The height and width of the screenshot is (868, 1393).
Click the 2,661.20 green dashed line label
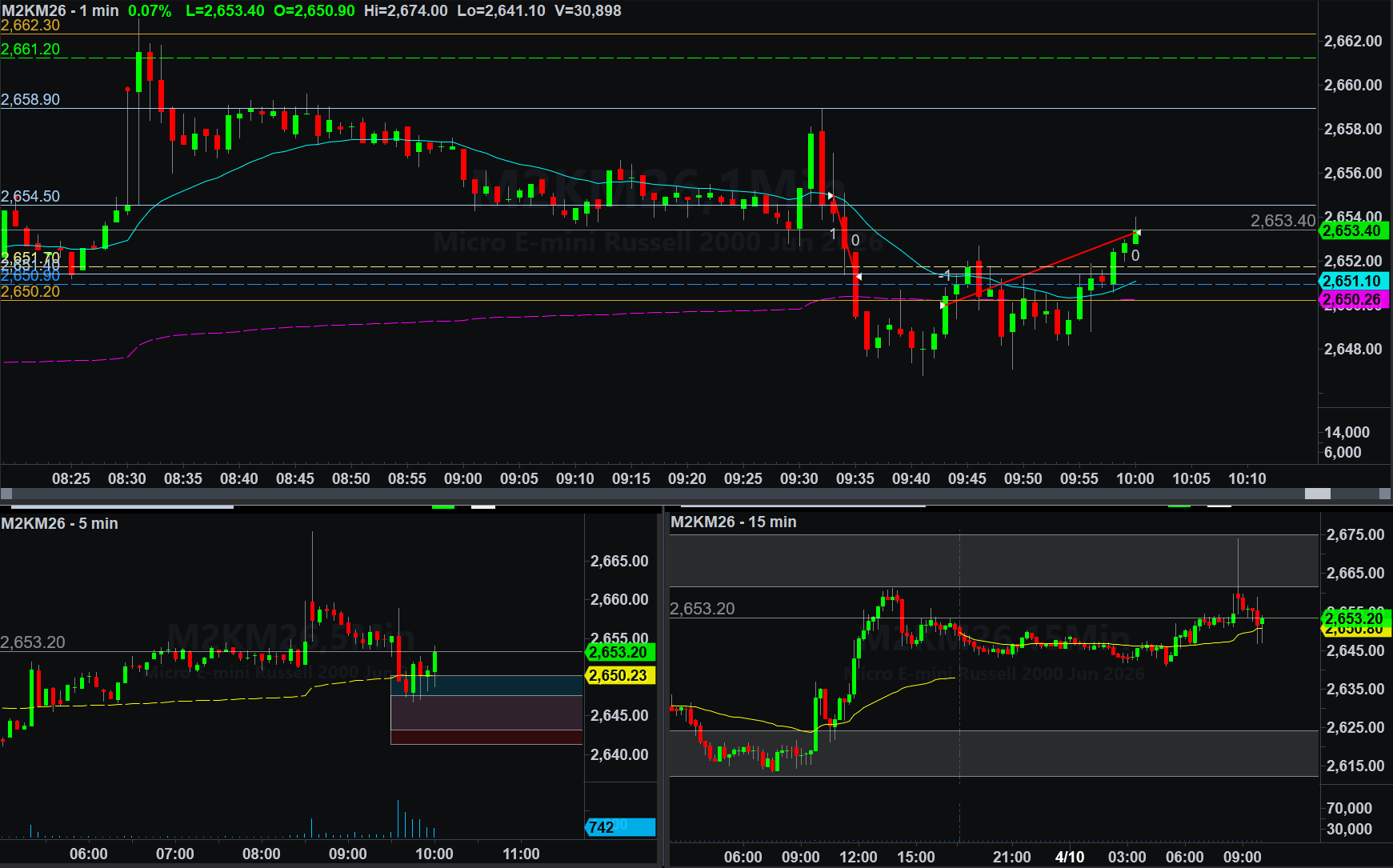[x=30, y=50]
